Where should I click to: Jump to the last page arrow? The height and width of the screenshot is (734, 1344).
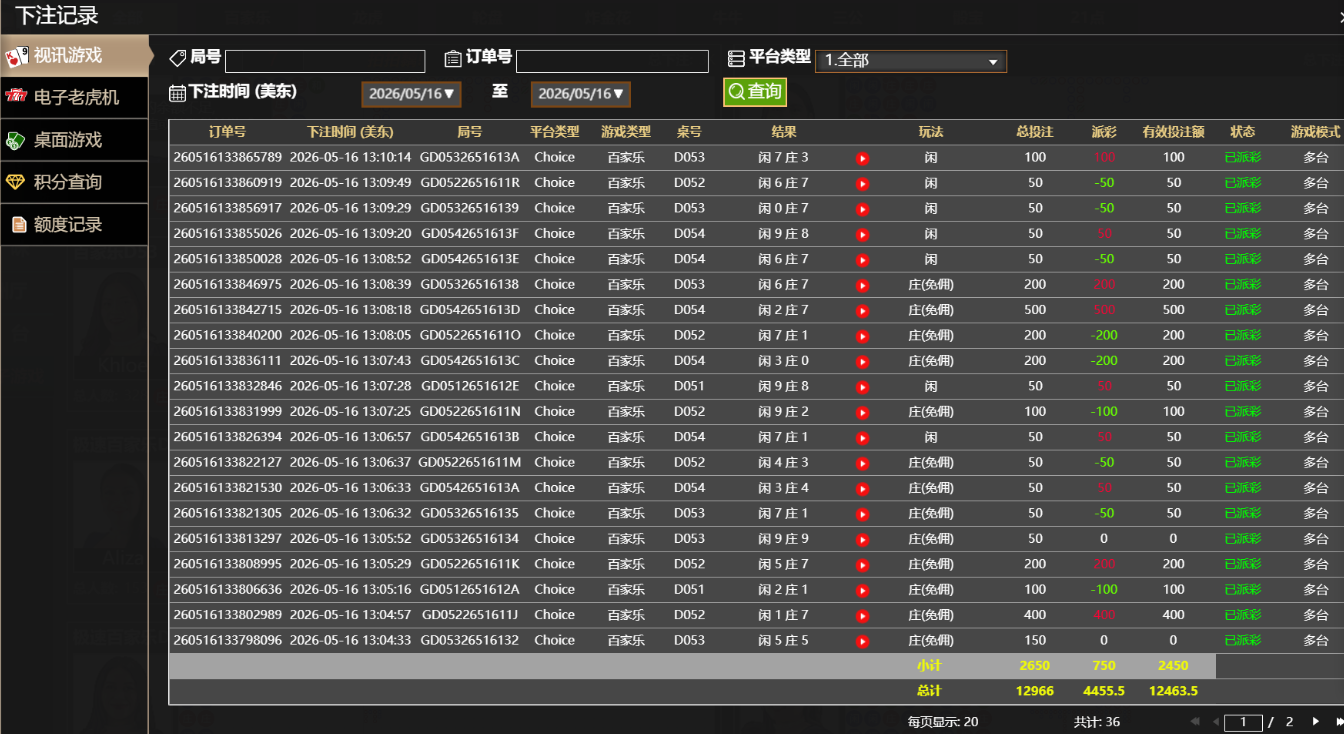1339,721
